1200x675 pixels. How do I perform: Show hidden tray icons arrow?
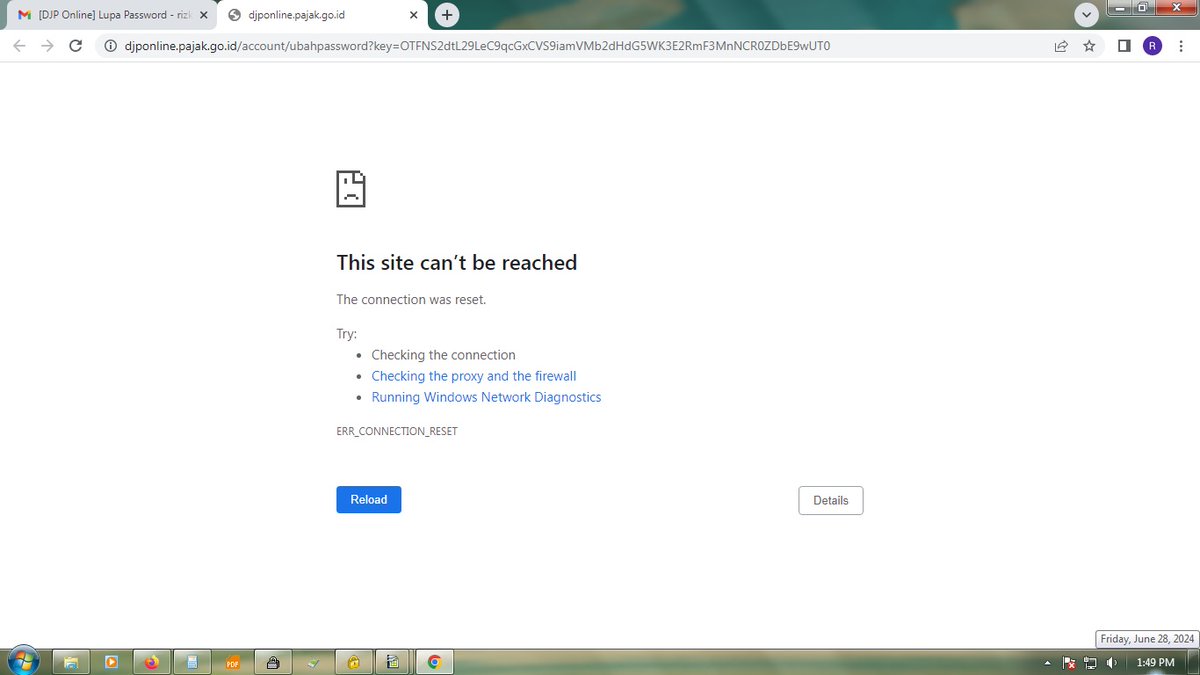click(1047, 663)
